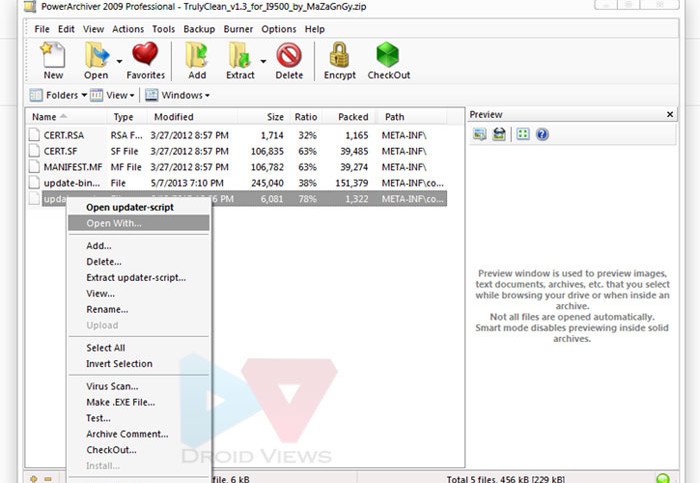This screenshot has height=483, width=700.
Task: Select the update-bin... file row
Action: [x=237, y=183]
